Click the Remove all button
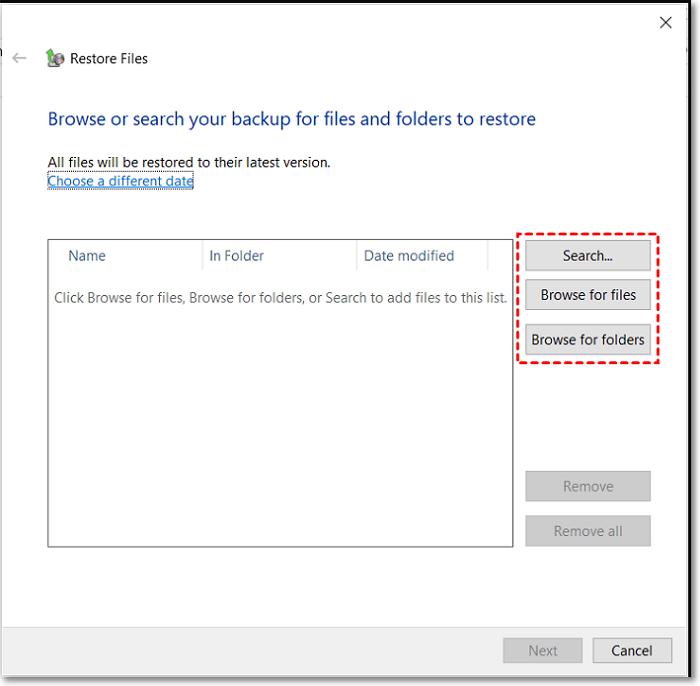The image size is (700, 686). tap(588, 531)
